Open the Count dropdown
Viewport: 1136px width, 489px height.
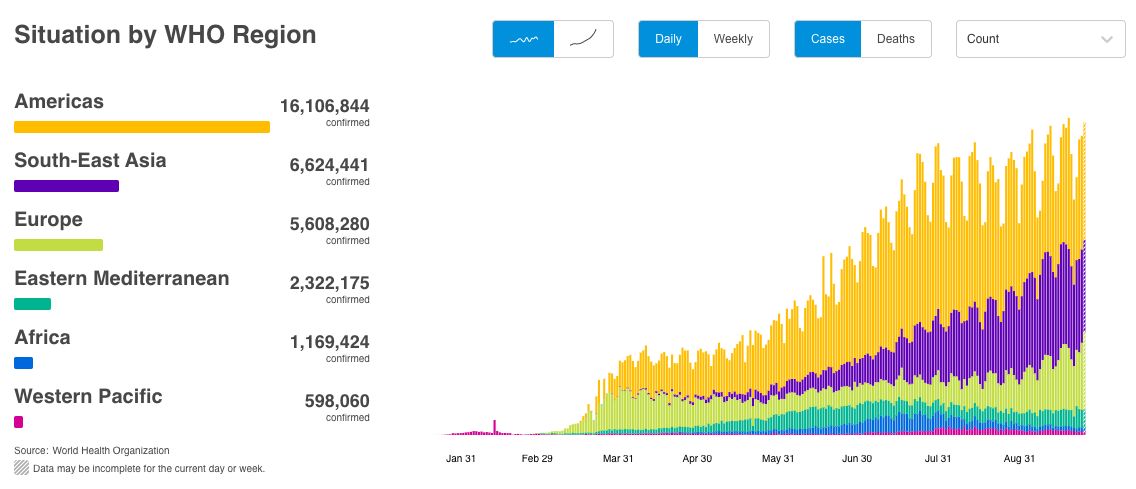[x=1039, y=39]
